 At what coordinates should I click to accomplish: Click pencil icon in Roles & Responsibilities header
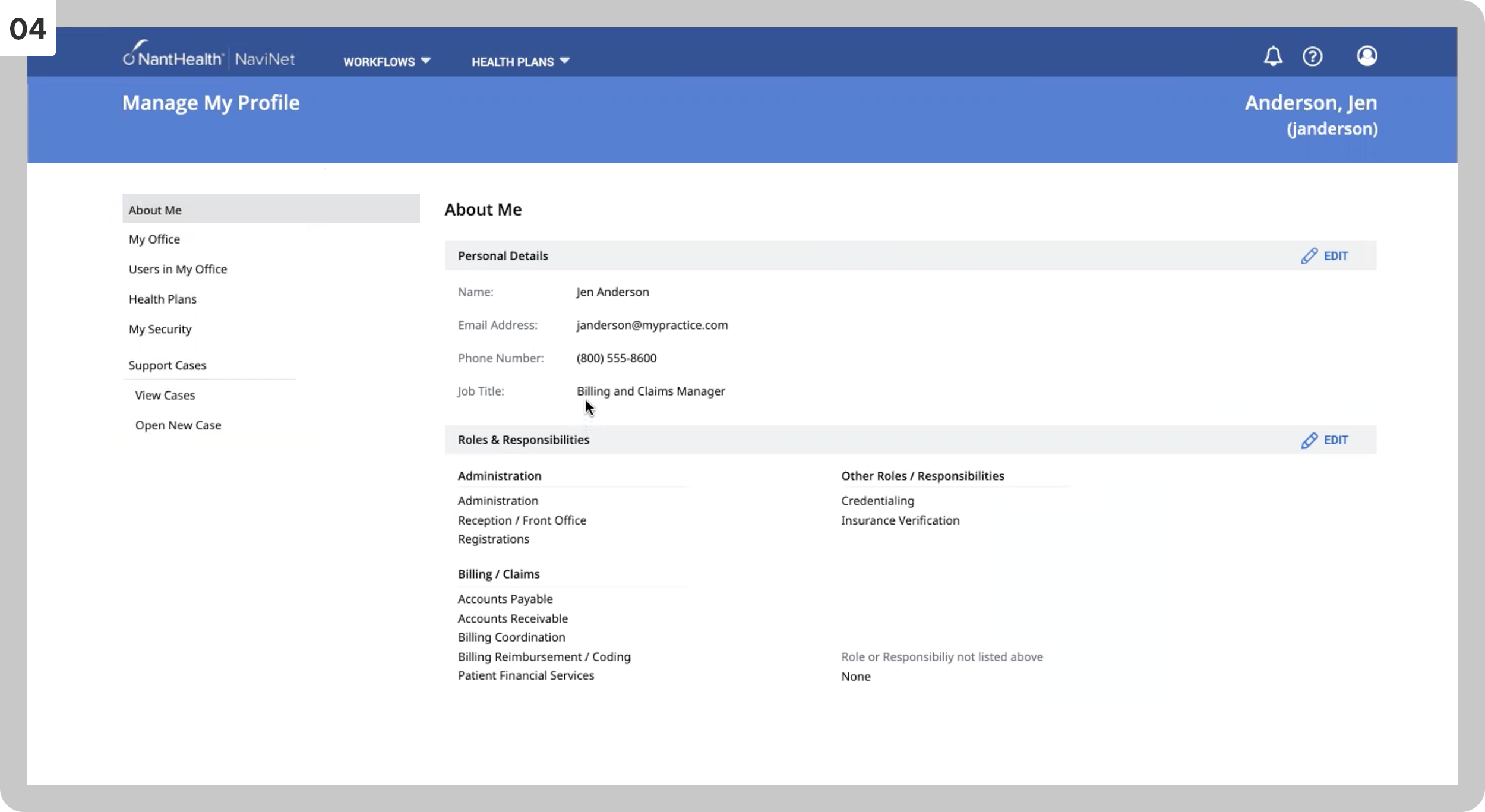pyautogui.click(x=1309, y=440)
